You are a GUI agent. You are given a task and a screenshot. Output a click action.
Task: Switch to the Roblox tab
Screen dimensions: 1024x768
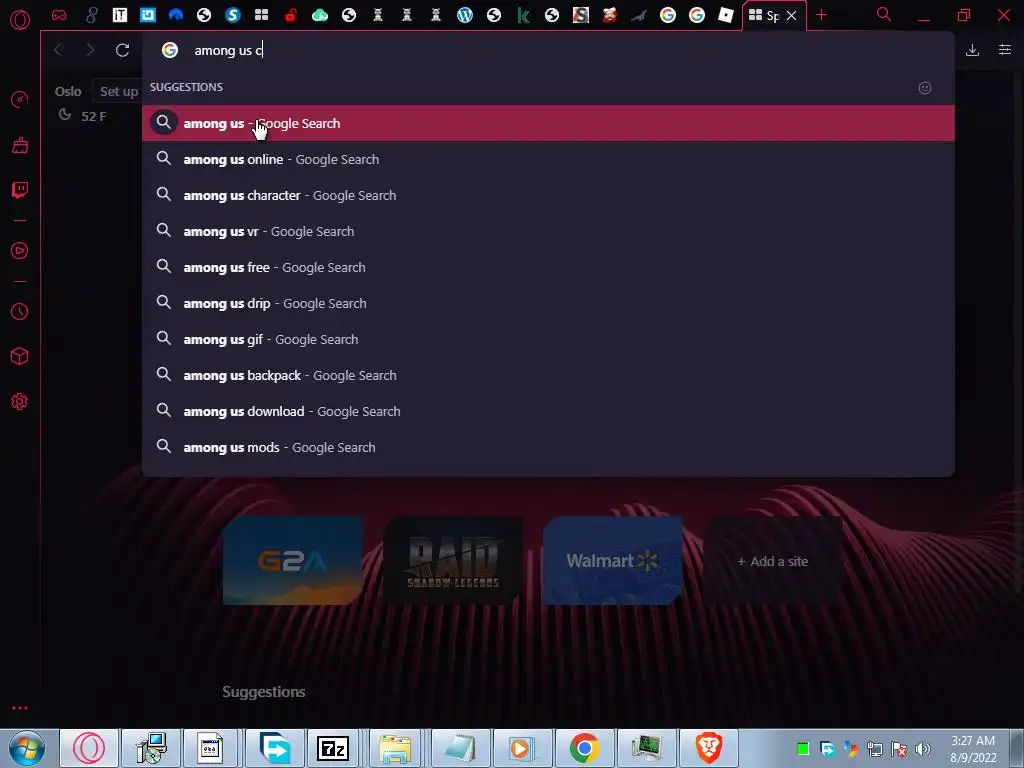click(726, 15)
